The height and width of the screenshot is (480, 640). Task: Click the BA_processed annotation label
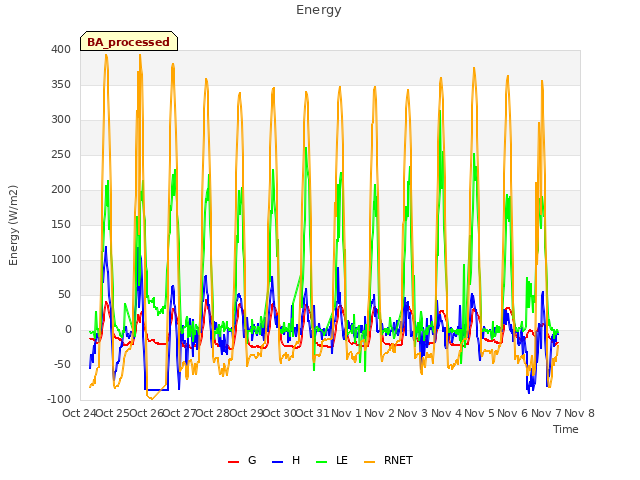[x=129, y=41]
